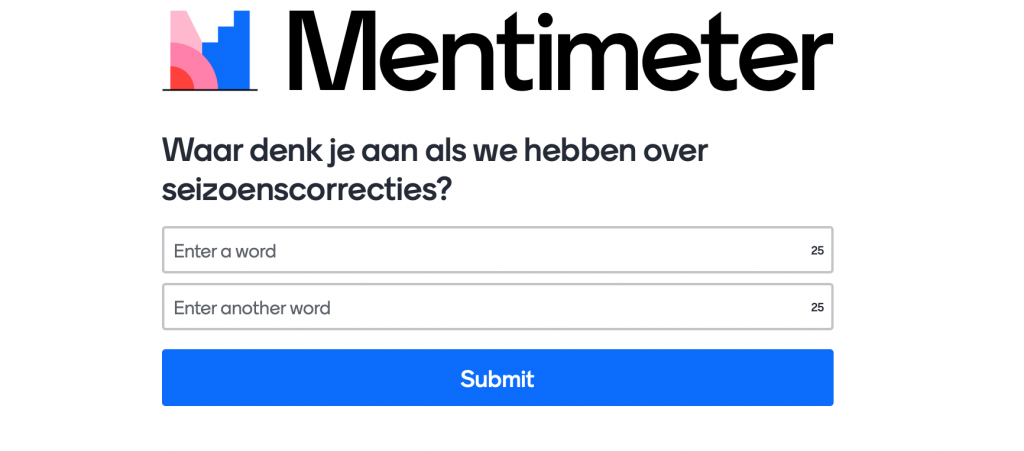Click the word "seizoenscorrecties?" in the question
Screen dimensions: 1024x451
(307, 190)
